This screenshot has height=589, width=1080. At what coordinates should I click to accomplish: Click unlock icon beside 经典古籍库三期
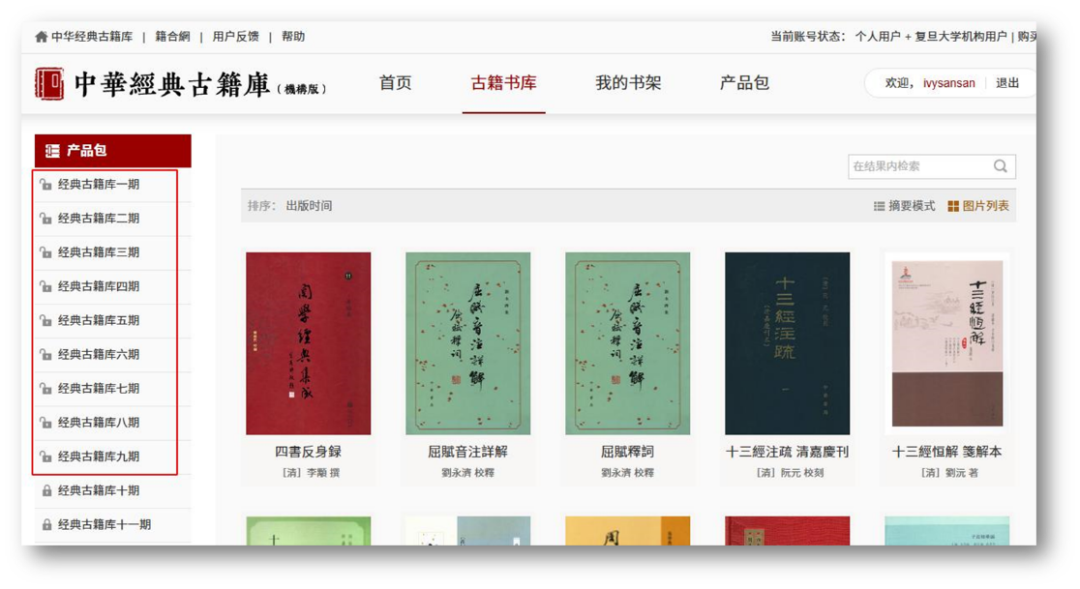pyautogui.click(x=46, y=252)
